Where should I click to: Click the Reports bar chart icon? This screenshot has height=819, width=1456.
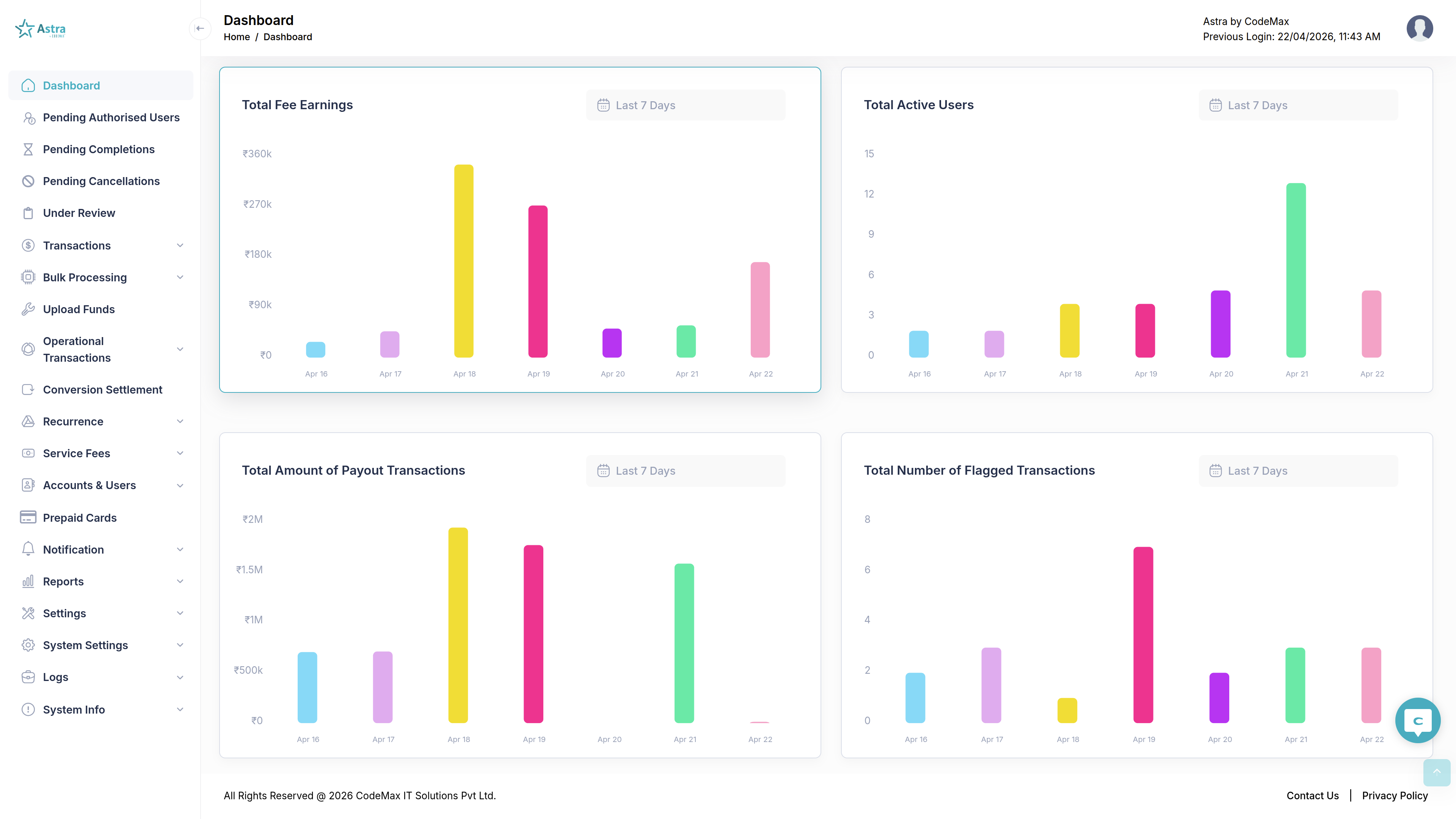[28, 582]
